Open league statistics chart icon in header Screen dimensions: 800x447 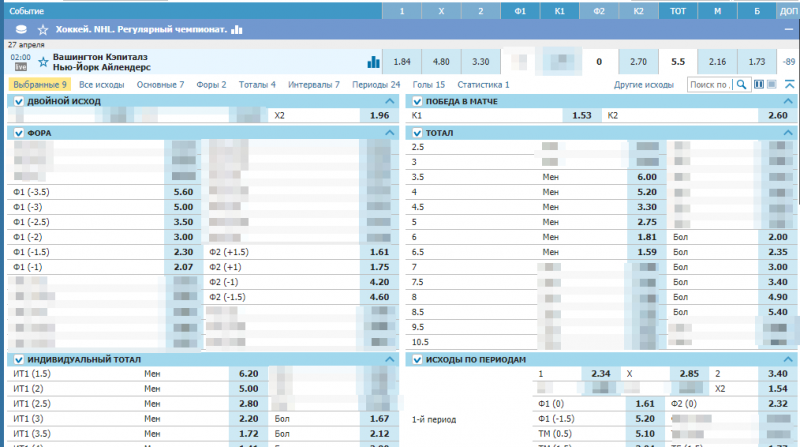point(237,30)
